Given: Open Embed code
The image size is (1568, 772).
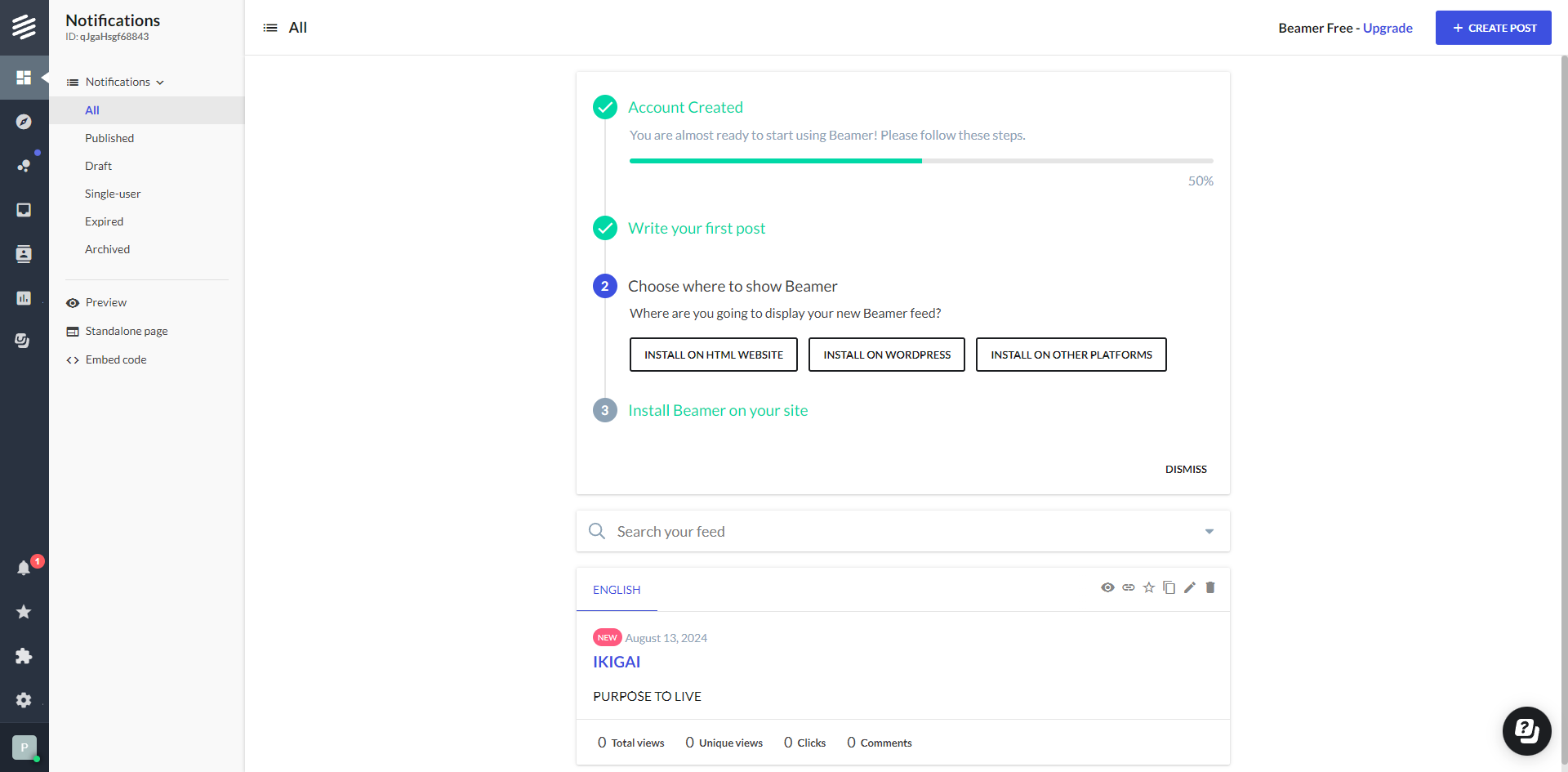Looking at the screenshot, I should click(106, 359).
